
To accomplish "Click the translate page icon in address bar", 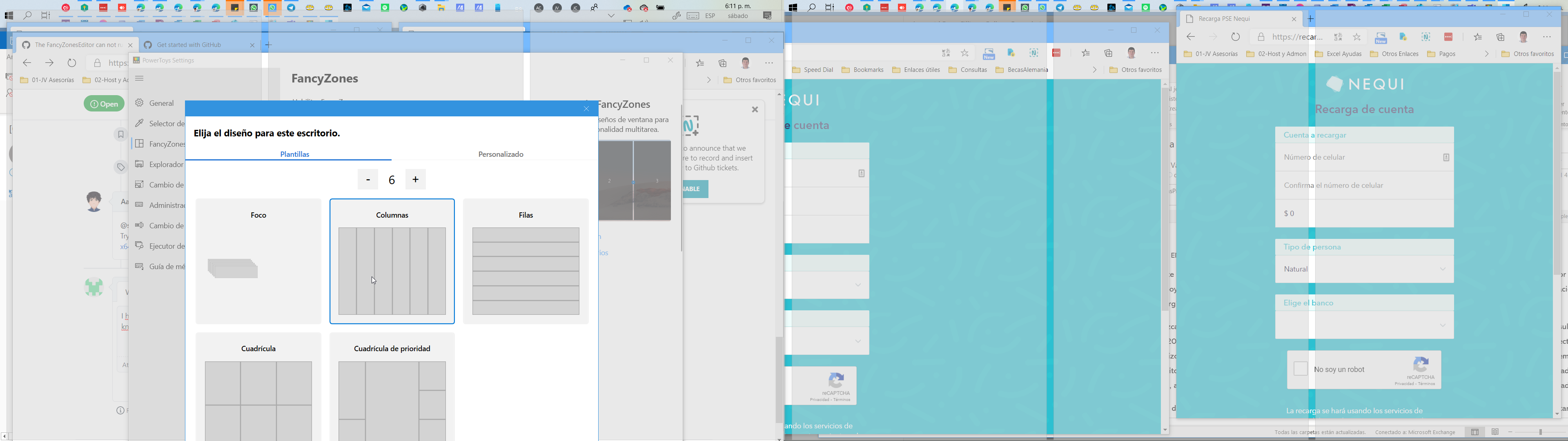I will (x=1338, y=37).
